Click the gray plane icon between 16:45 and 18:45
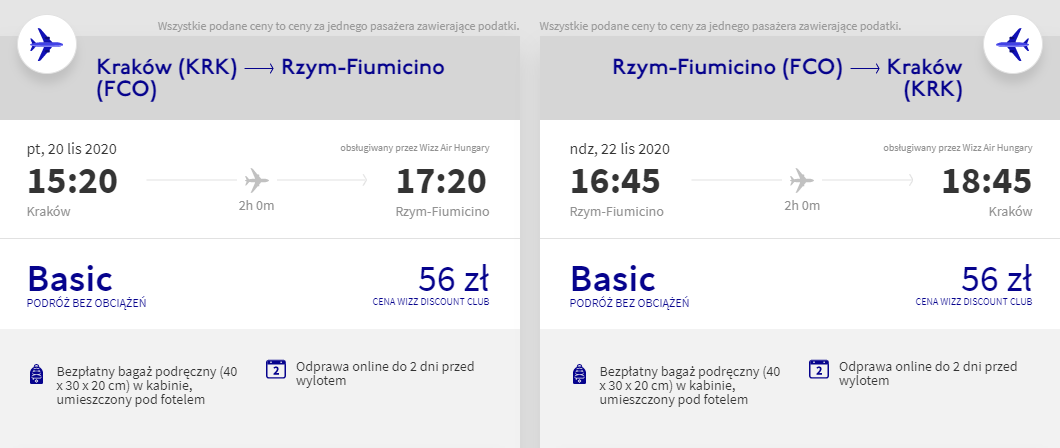This screenshot has width=1060, height=448. [802, 180]
